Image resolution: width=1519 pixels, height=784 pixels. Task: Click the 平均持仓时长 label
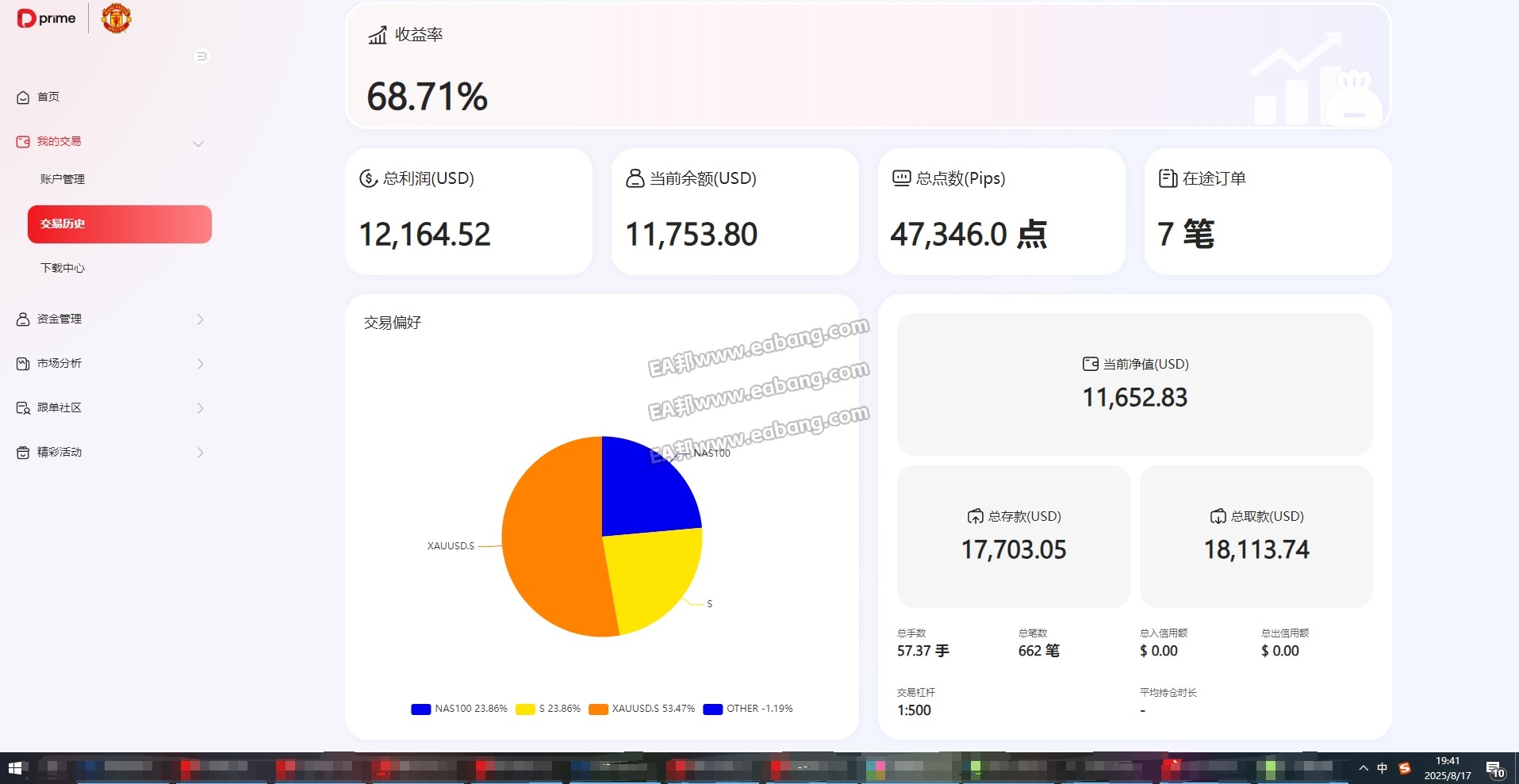(x=1168, y=693)
